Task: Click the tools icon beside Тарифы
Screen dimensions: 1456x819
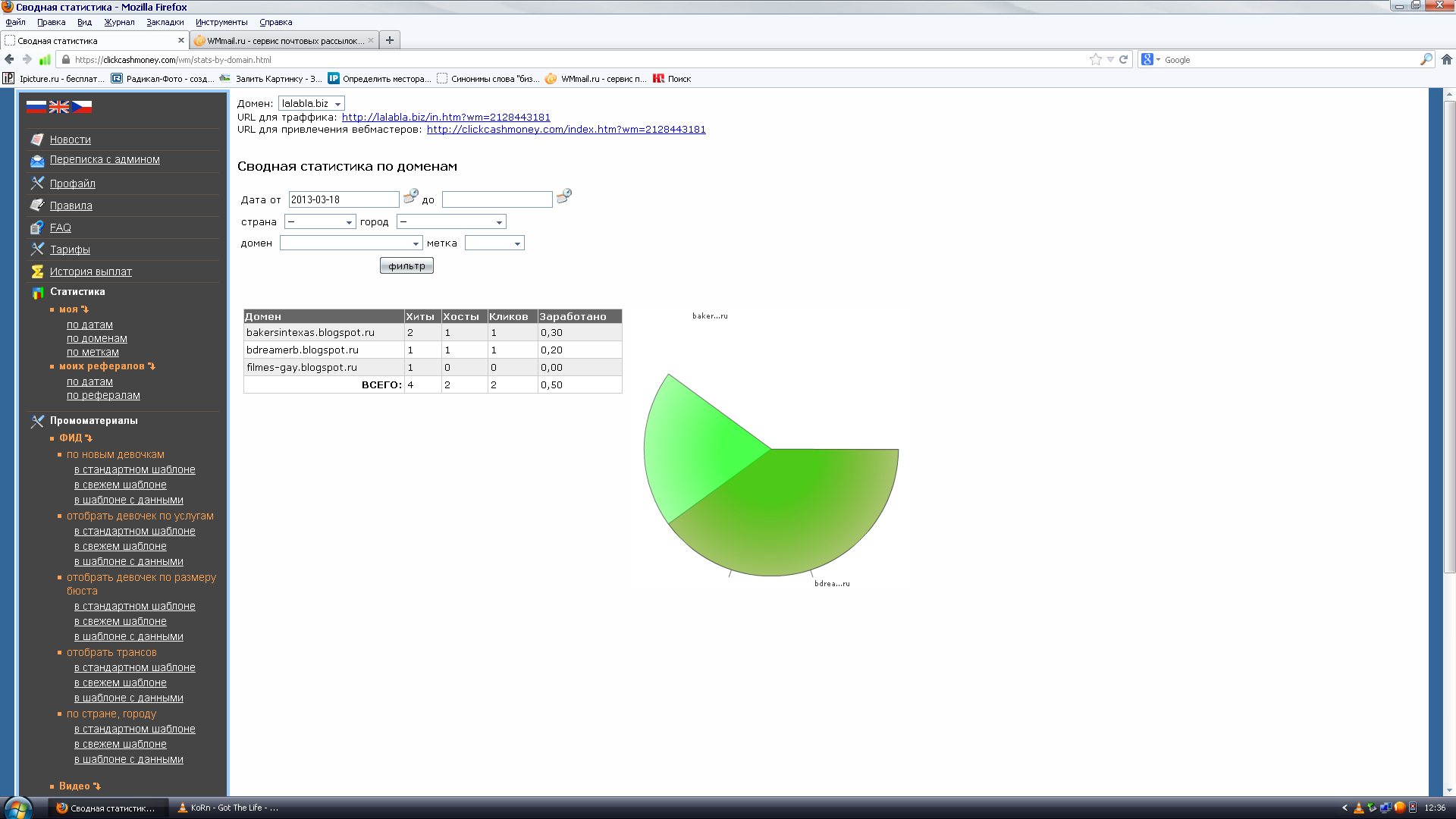Action: [x=37, y=249]
